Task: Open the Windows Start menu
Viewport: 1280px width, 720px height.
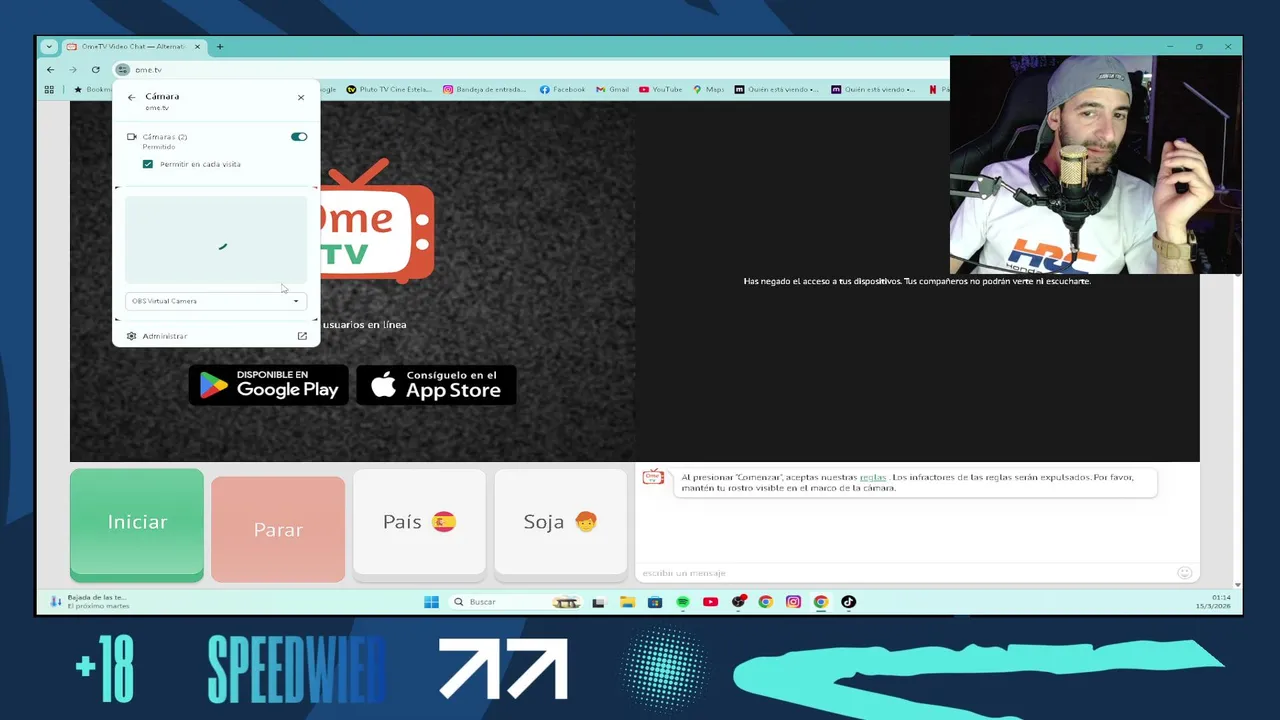Action: [x=431, y=602]
